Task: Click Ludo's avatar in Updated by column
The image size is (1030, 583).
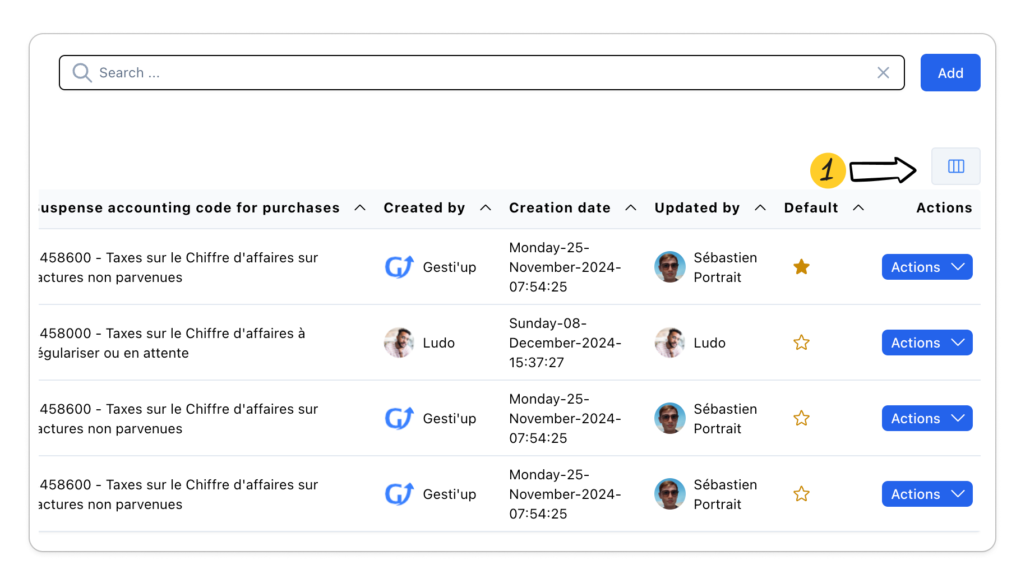Action: 669,343
